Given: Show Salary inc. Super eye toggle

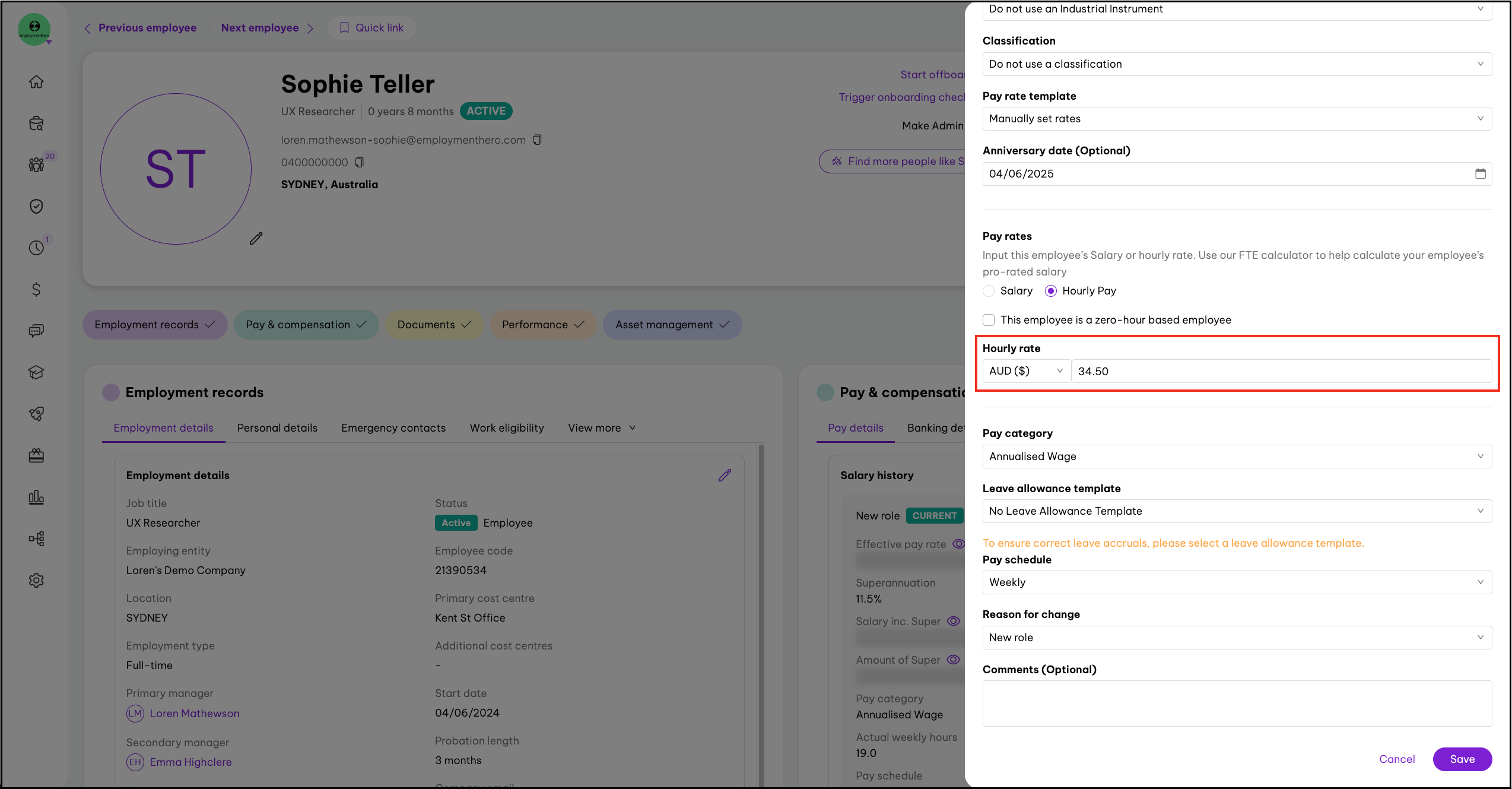Looking at the screenshot, I should pyautogui.click(x=953, y=621).
